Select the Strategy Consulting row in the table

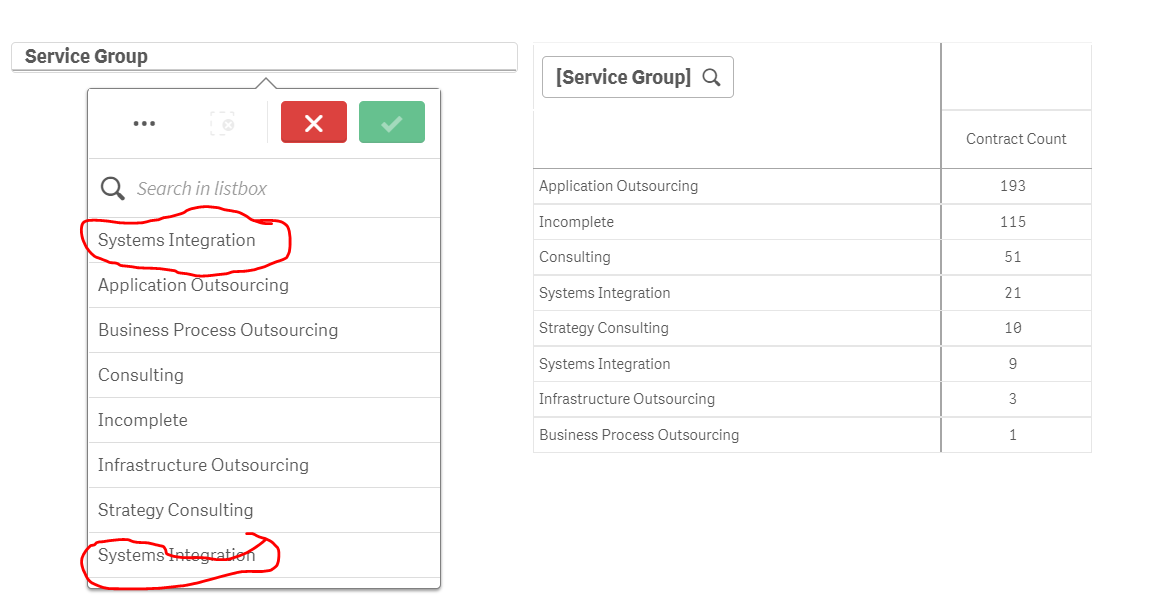604,328
